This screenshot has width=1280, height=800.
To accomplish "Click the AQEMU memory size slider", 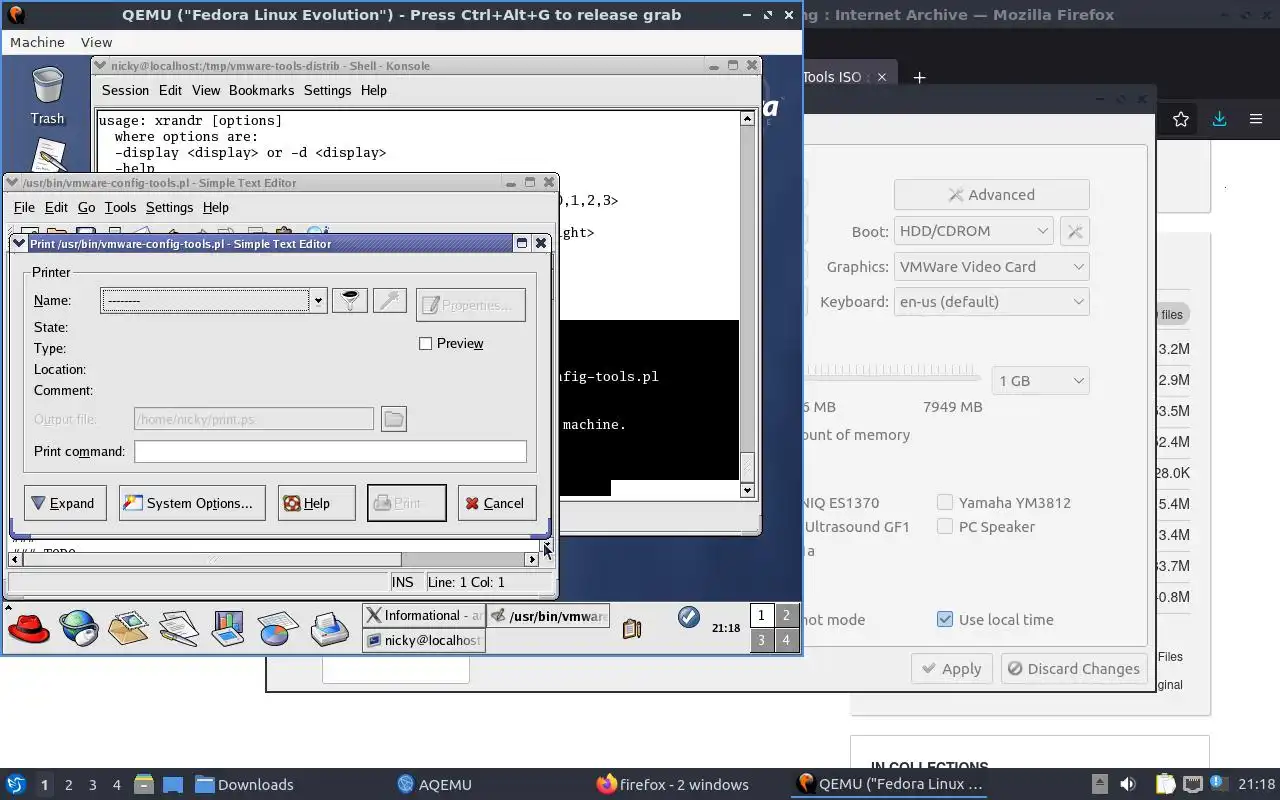I will (893, 380).
